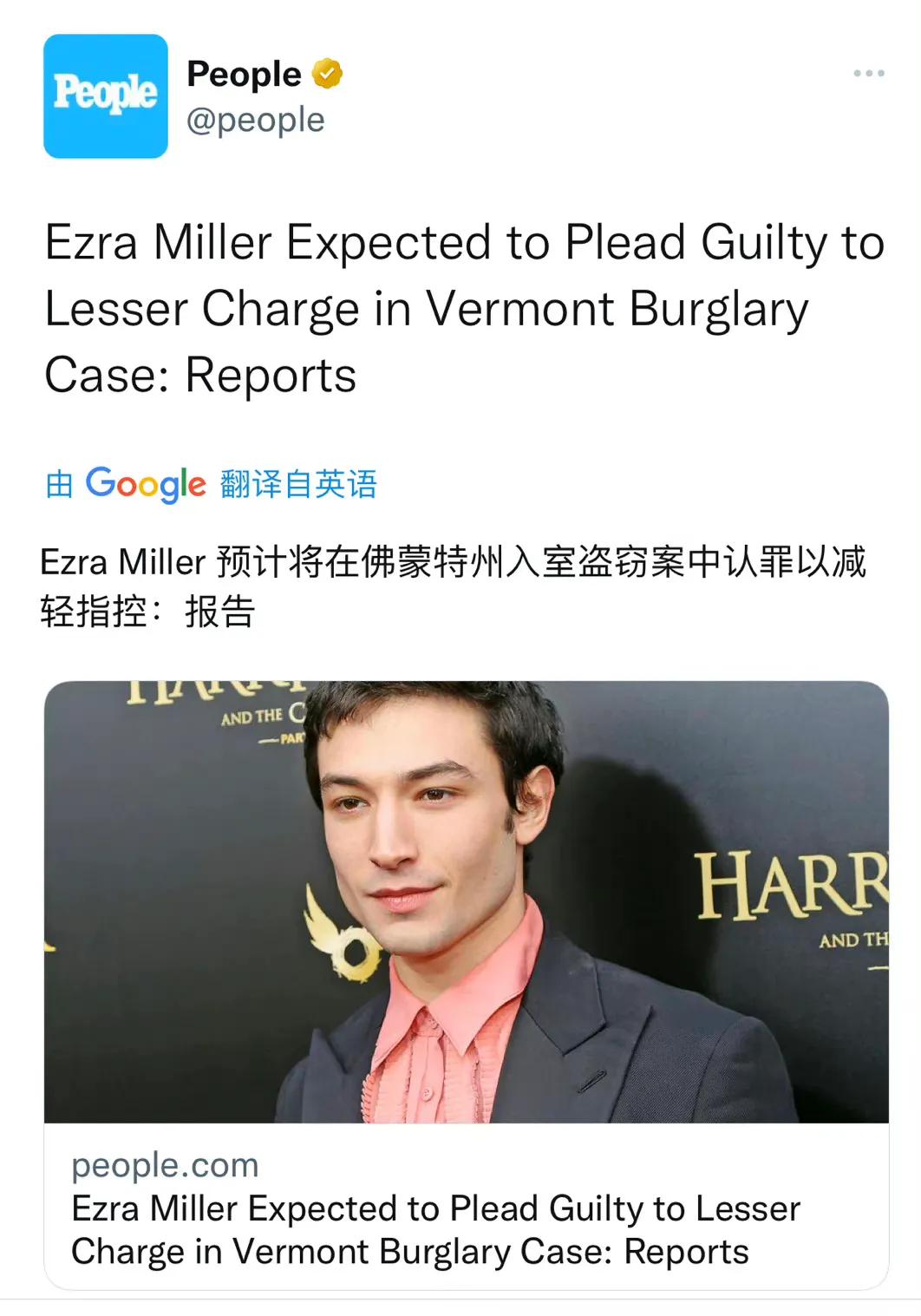Viewport: 921px width, 1316px height.
Task: Open the @people handle
Action: (x=256, y=120)
